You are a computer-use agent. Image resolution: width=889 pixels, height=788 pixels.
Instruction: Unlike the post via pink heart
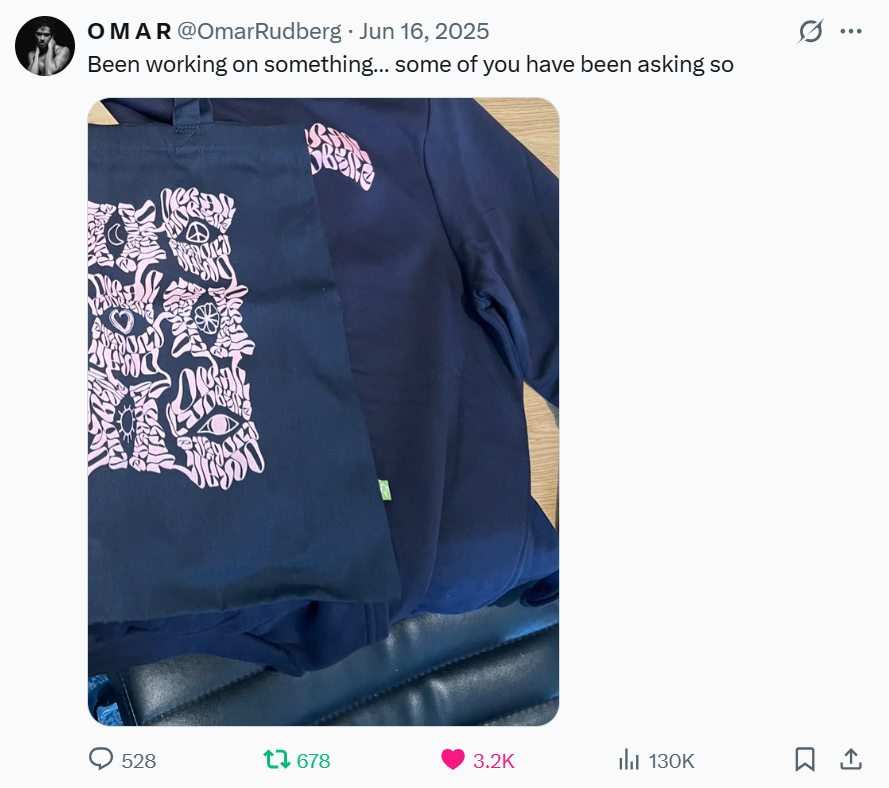click(452, 760)
